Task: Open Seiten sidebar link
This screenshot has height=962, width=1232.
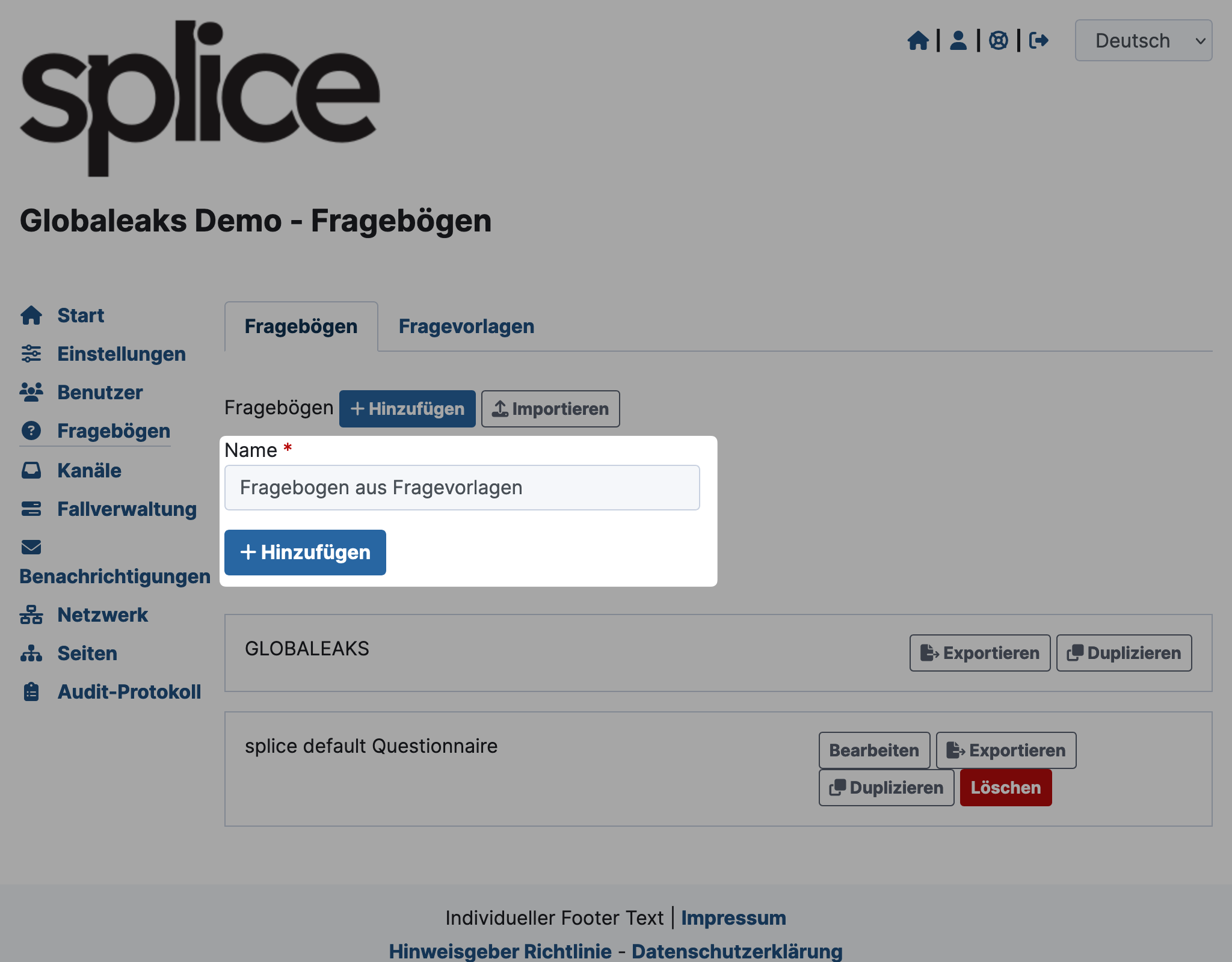Action: point(87,653)
